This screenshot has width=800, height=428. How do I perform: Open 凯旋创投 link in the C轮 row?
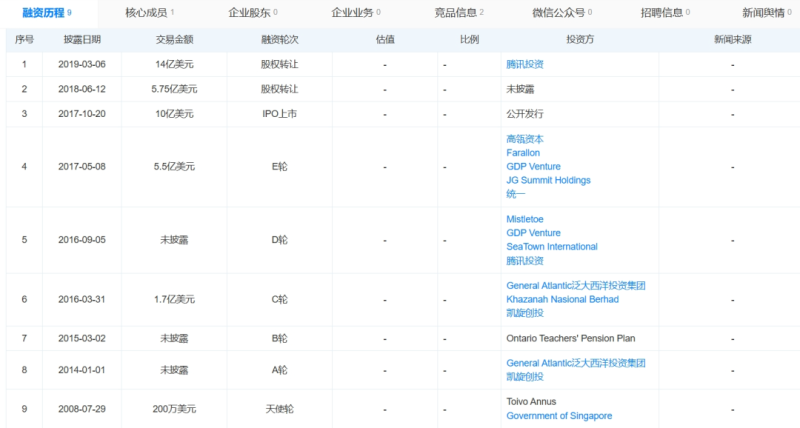point(525,313)
